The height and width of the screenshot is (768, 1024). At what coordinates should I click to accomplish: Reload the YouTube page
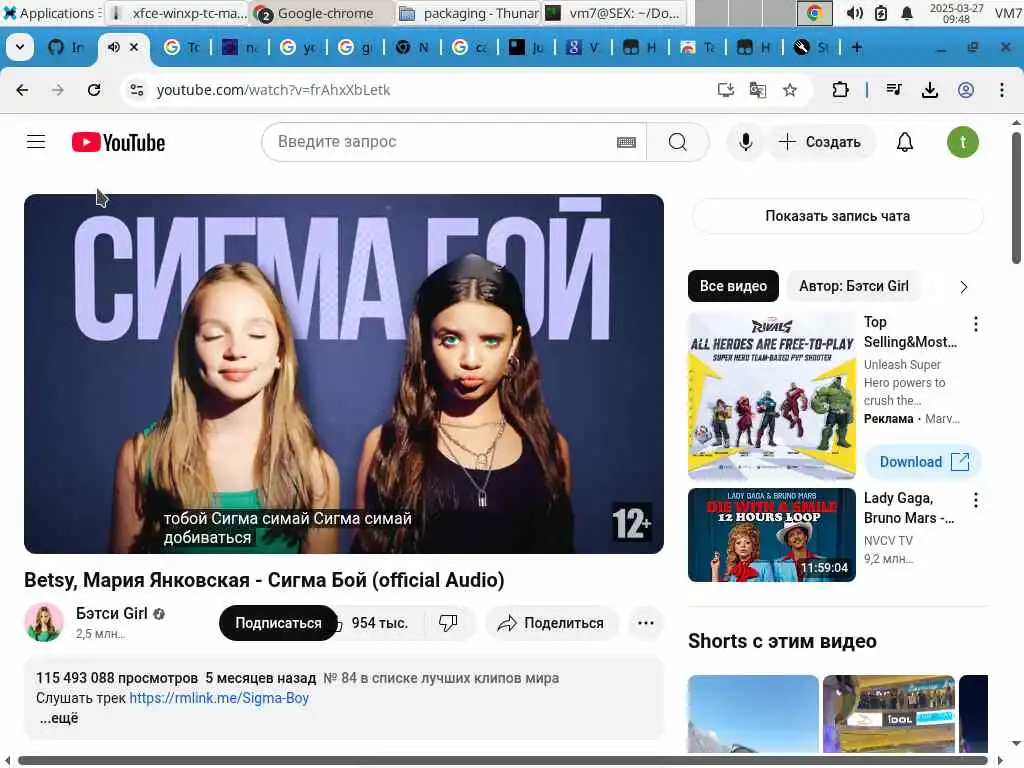click(x=94, y=90)
